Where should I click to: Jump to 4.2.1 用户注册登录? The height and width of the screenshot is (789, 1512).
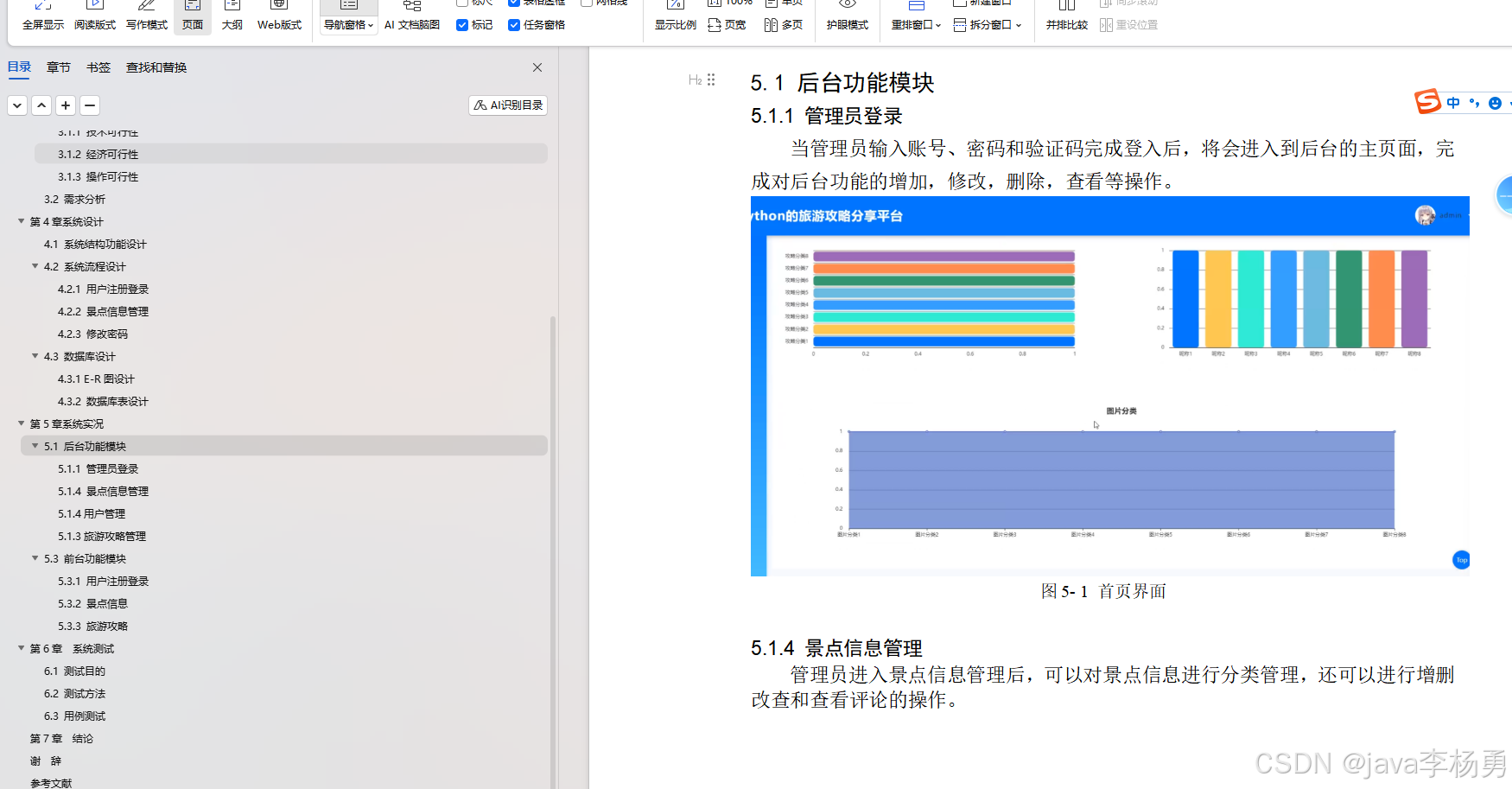(x=103, y=289)
